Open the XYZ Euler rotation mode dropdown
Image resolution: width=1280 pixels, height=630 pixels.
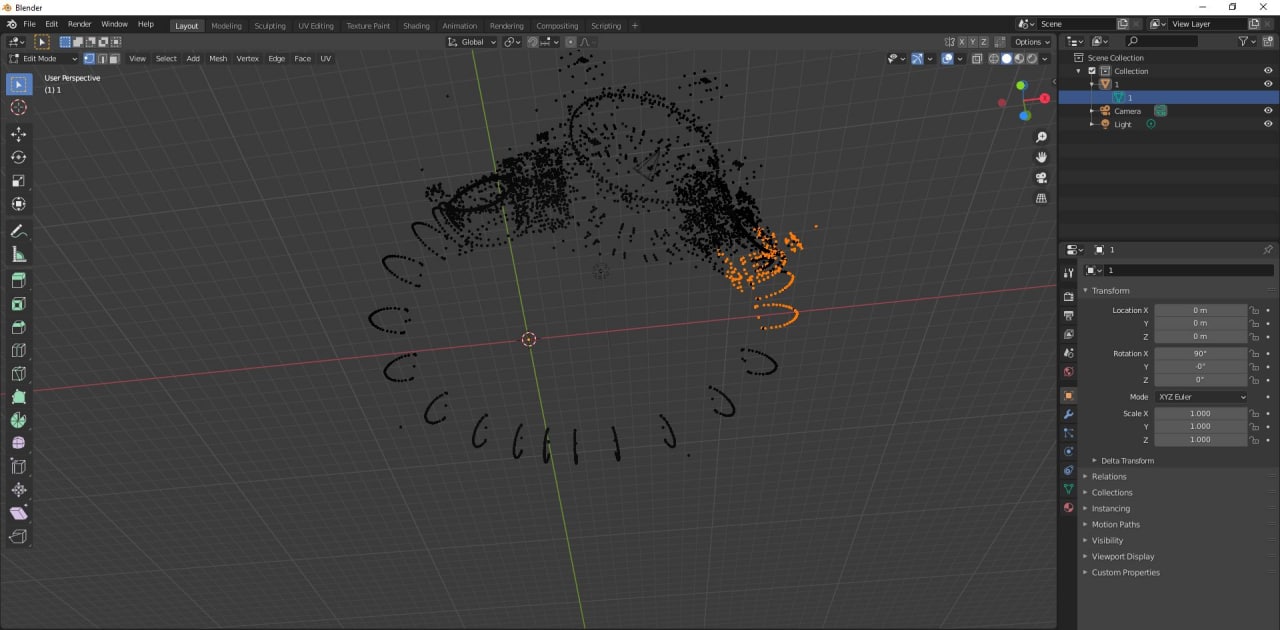click(1201, 397)
